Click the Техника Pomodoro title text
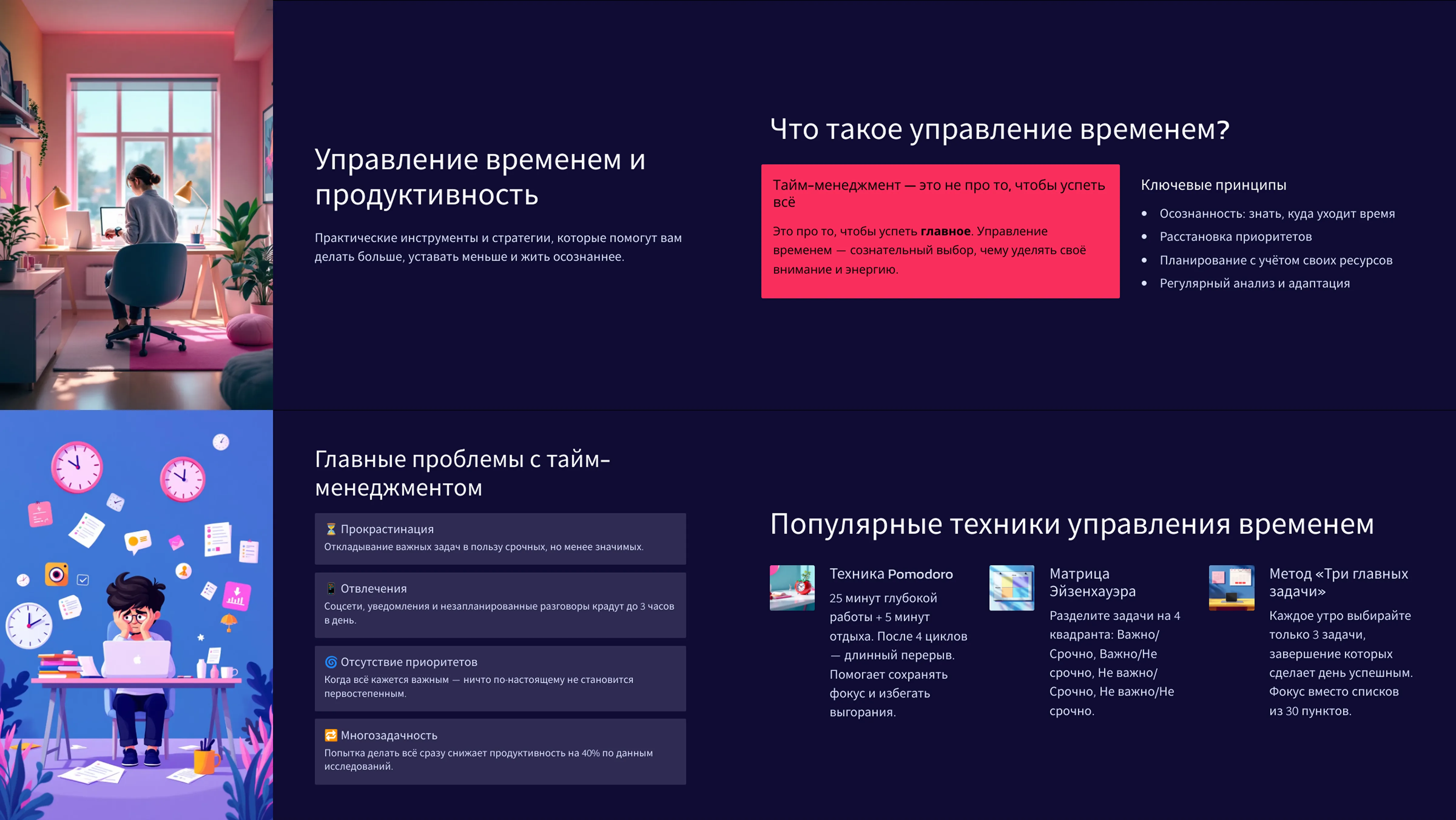 click(891, 573)
